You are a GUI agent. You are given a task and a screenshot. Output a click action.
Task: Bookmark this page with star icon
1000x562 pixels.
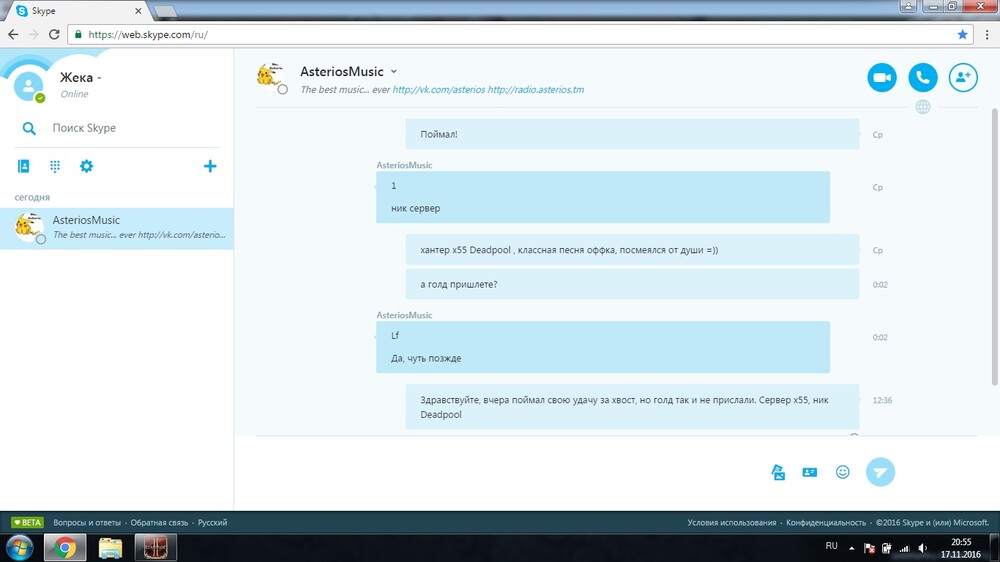coord(962,34)
